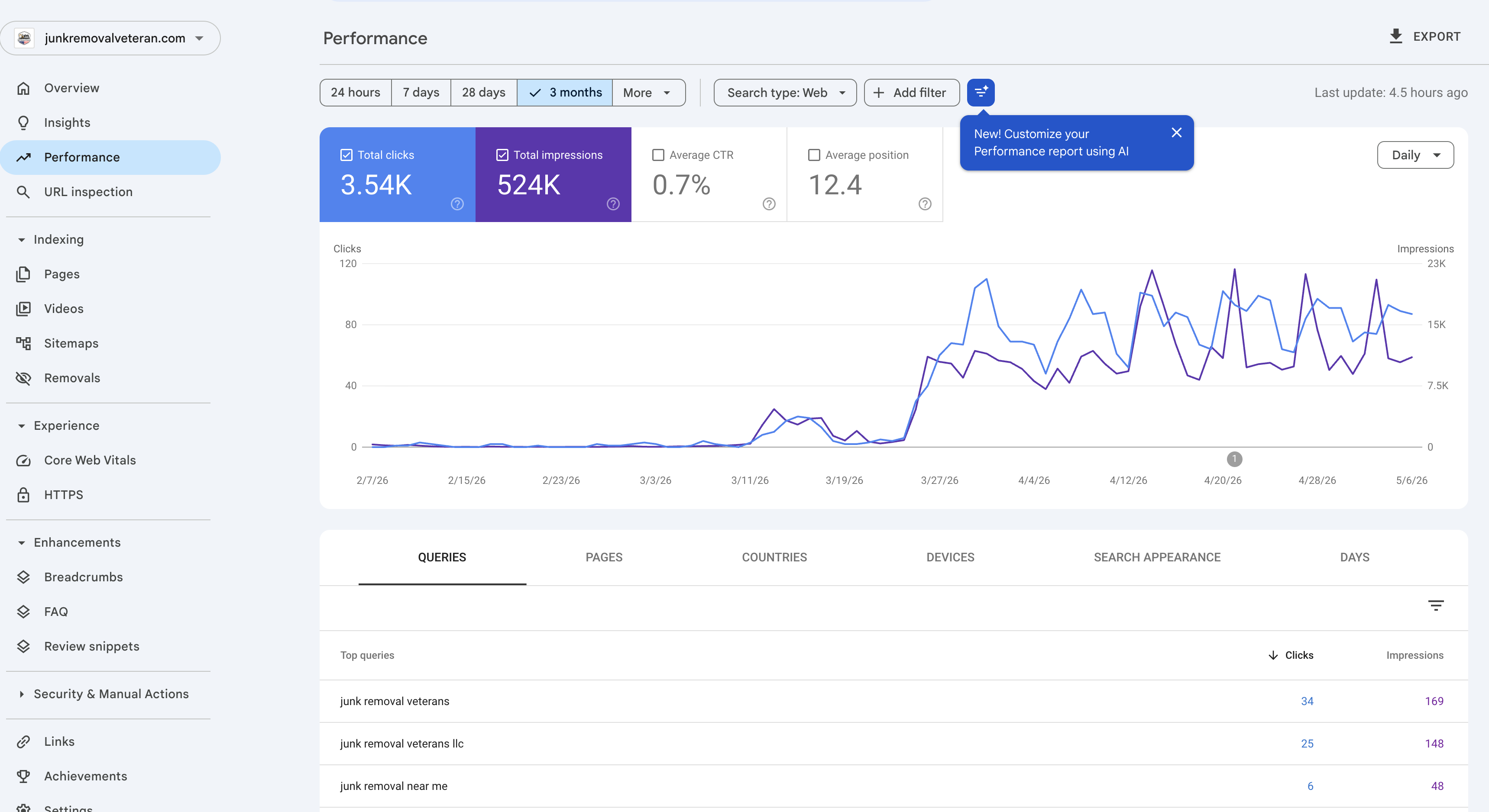
Task: Click the Export download icon
Action: coord(1395,36)
